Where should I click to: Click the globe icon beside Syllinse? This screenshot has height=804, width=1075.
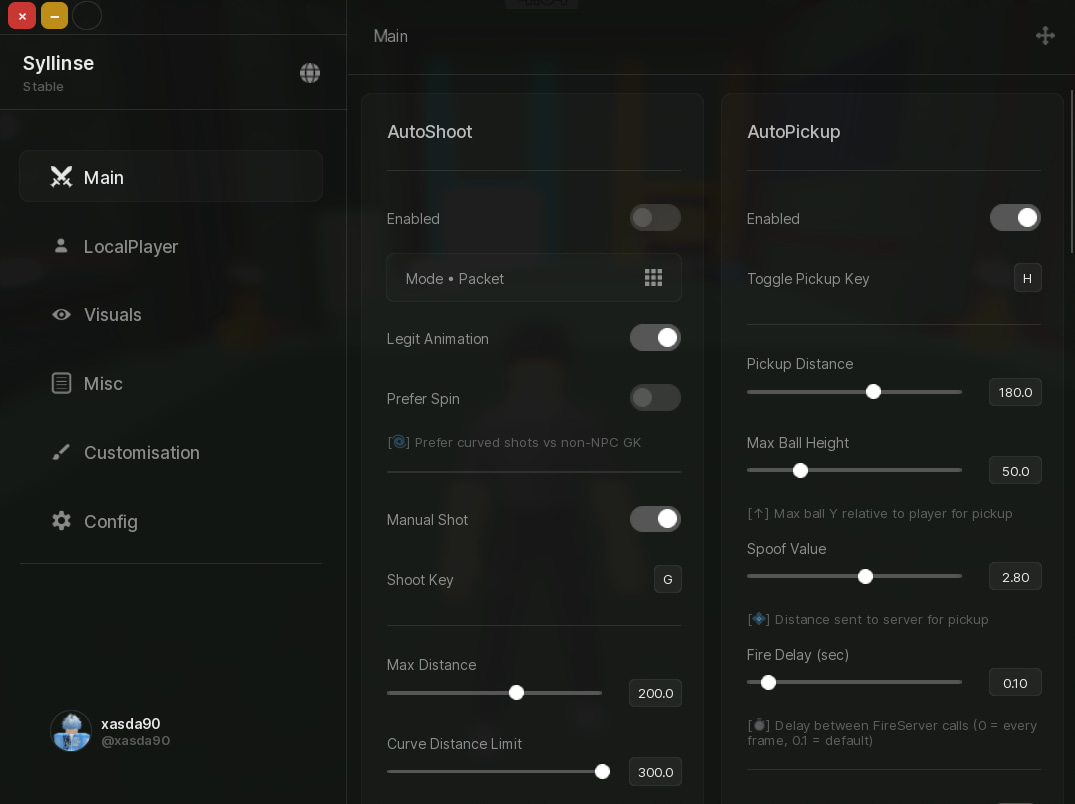point(310,73)
